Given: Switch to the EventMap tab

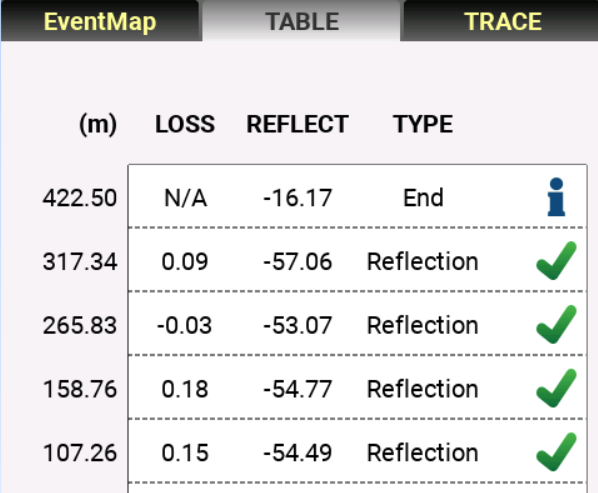Looking at the screenshot, I should click(x=100, y=21).
